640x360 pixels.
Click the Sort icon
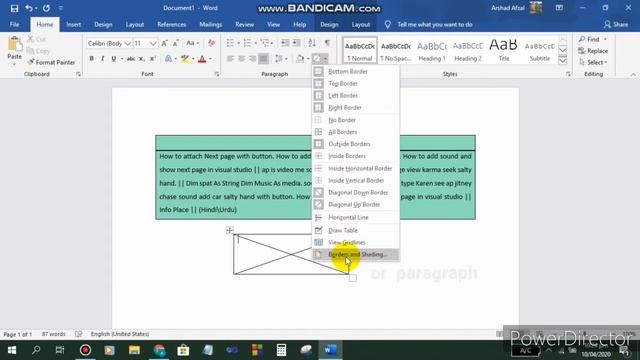312,43
